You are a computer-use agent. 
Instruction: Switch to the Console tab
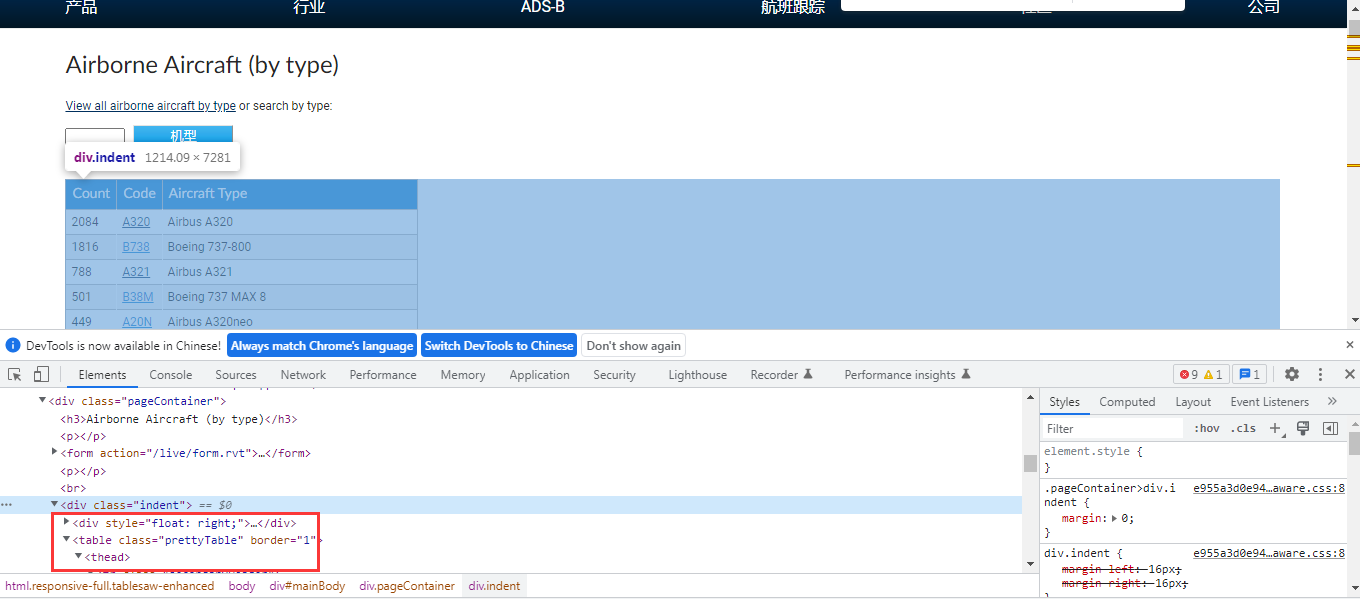171,375
